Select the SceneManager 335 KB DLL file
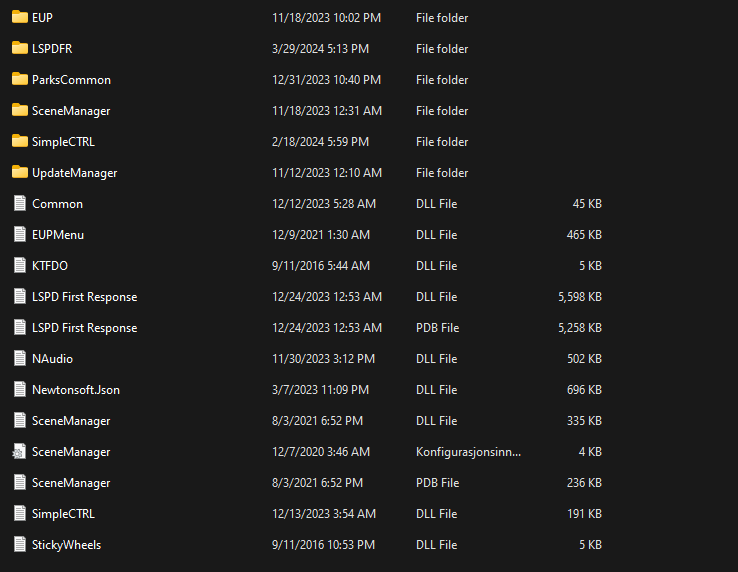The width and height of the screenshot is (738, 572). (x=71, y=421)
